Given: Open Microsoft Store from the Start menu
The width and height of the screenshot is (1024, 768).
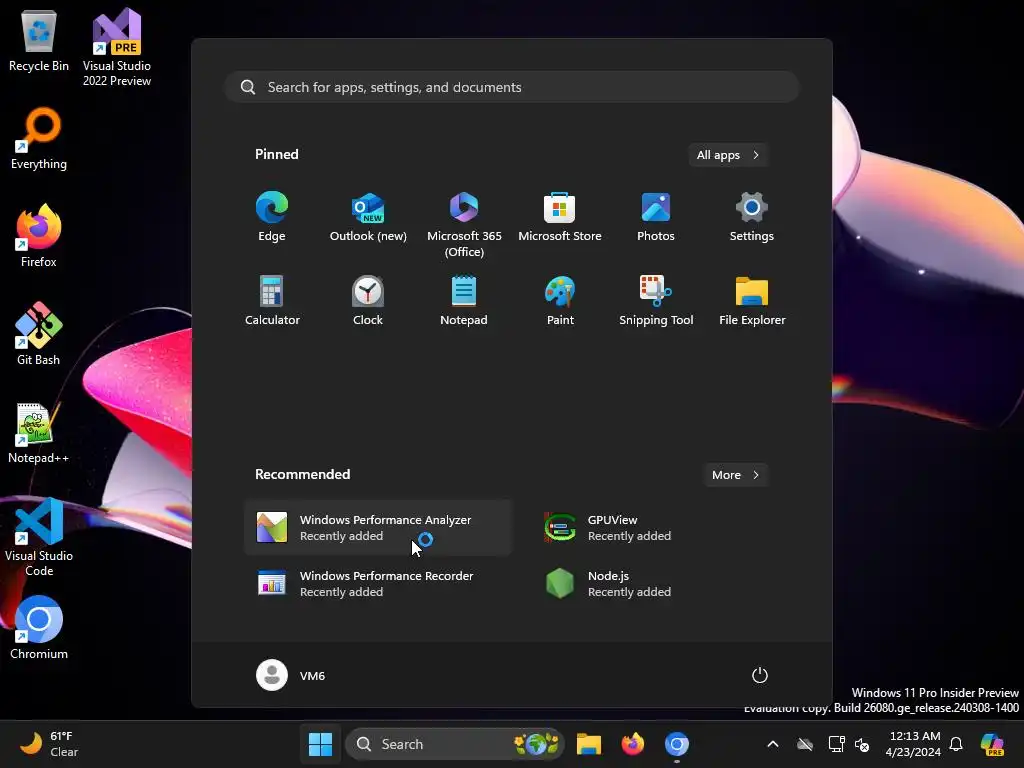Looking at the screenshot, I should 560,217.
